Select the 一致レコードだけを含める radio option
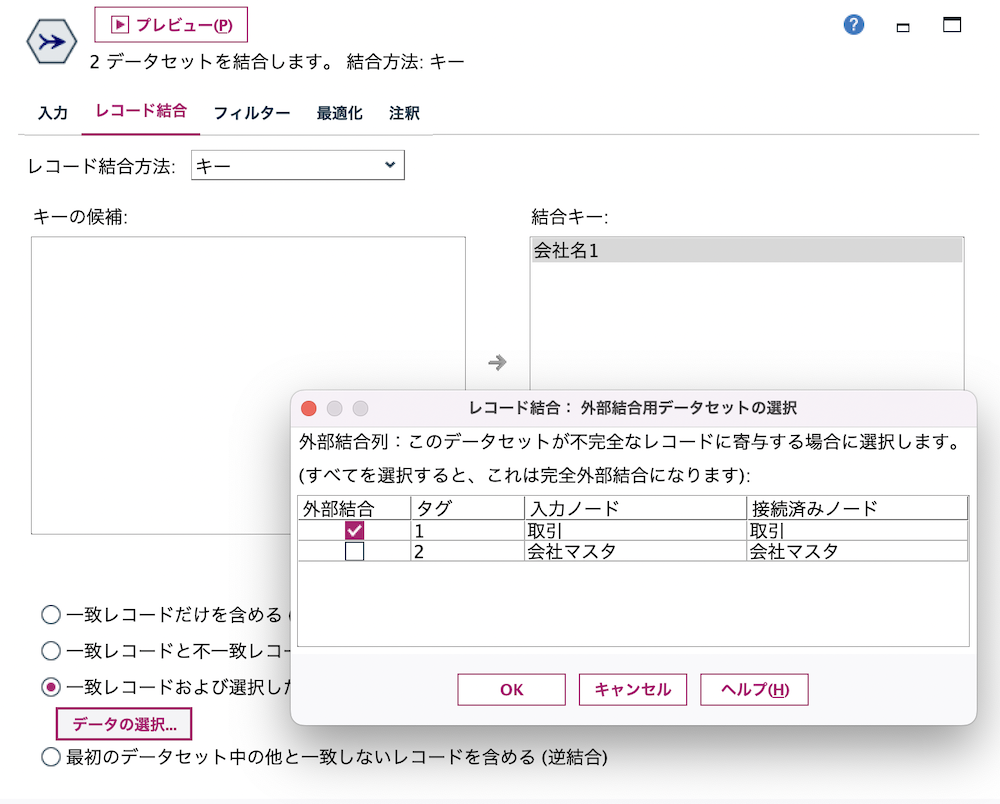Viewport: 1000px width, 804px height. click(x=50, y=614)
